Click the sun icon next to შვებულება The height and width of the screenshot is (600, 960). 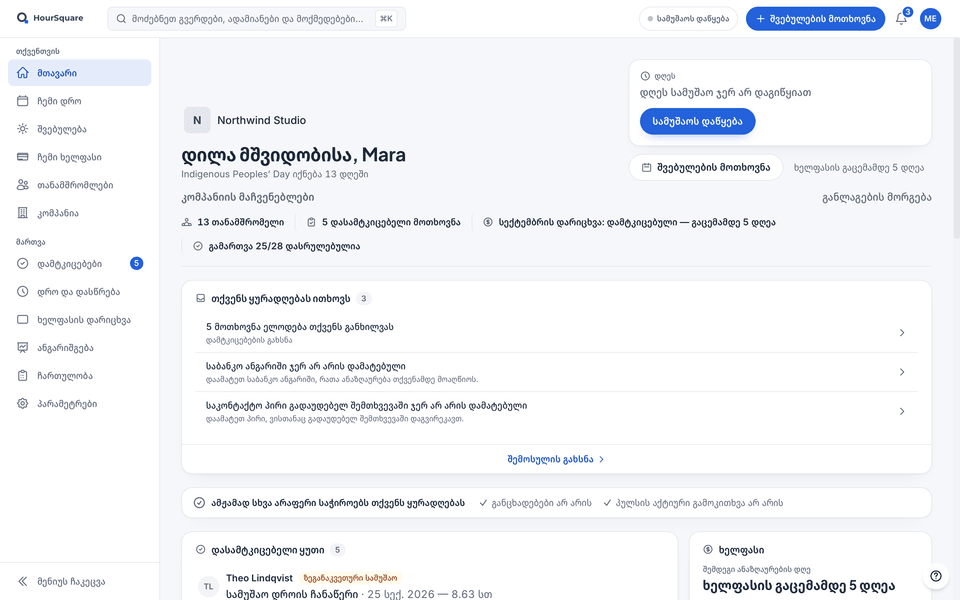pos(23,129)
